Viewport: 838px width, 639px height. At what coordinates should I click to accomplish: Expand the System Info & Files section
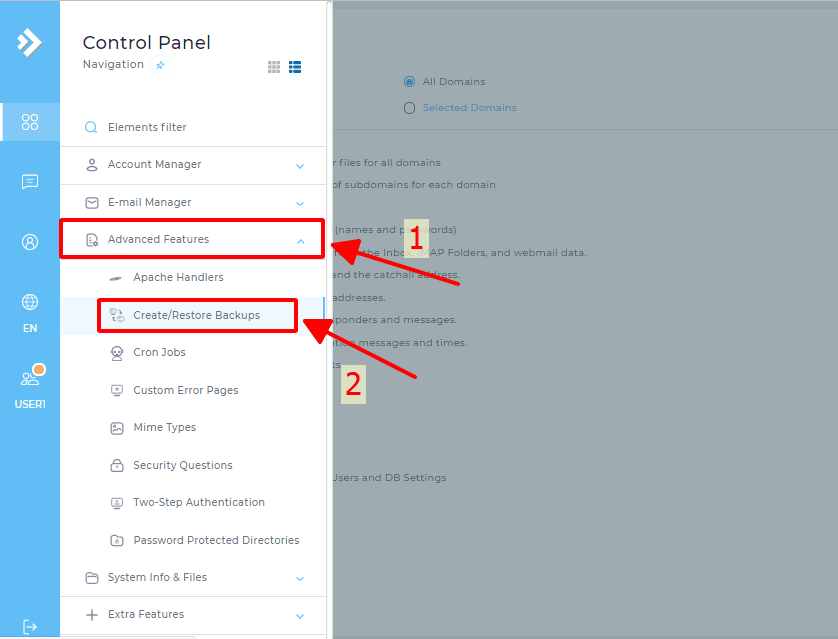pyautogui.click(x=193, y=577)
